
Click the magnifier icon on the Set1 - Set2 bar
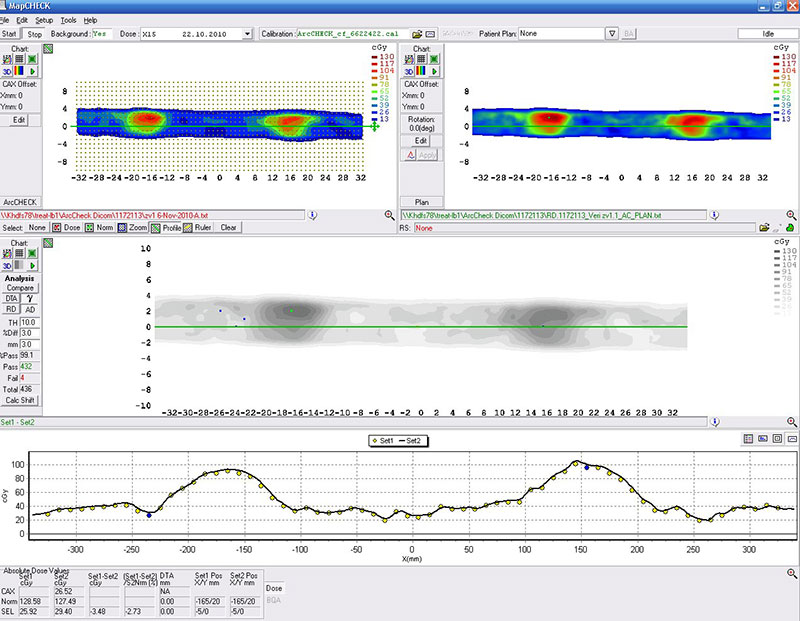pos(791,422)
